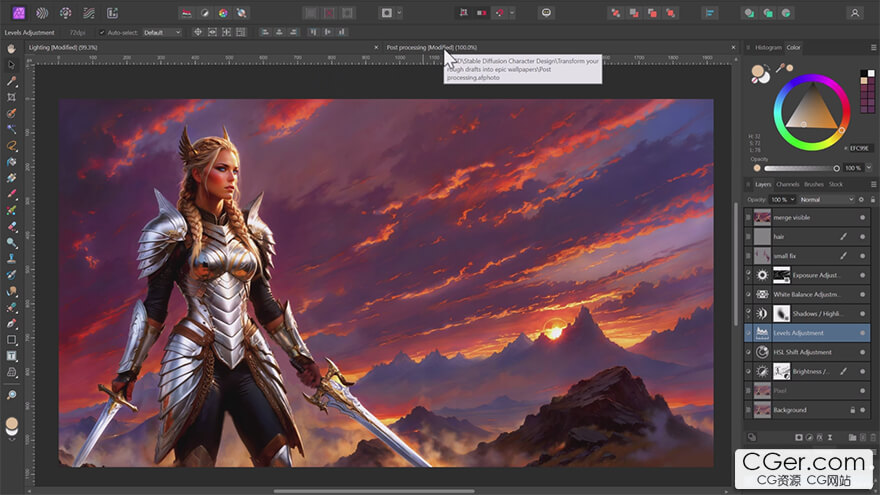
Task: Toggle visibility of small fix layer
Action: pos(863,256)
